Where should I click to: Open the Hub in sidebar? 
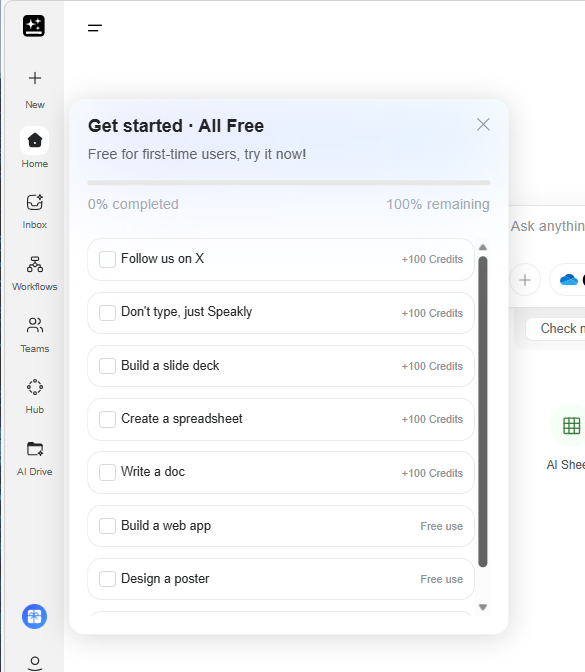(35, 396)
